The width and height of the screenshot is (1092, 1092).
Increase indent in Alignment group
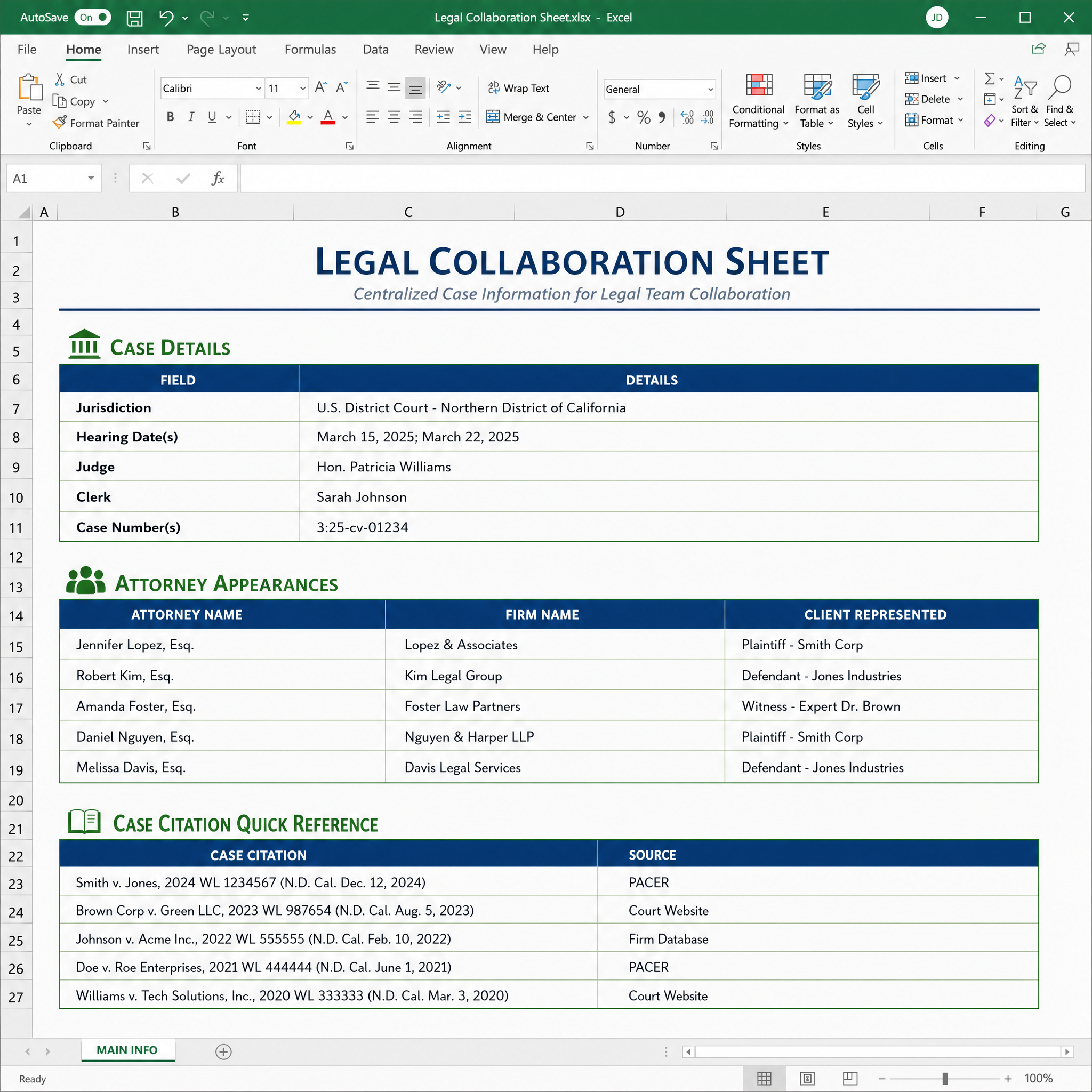(x=464, y=117)
